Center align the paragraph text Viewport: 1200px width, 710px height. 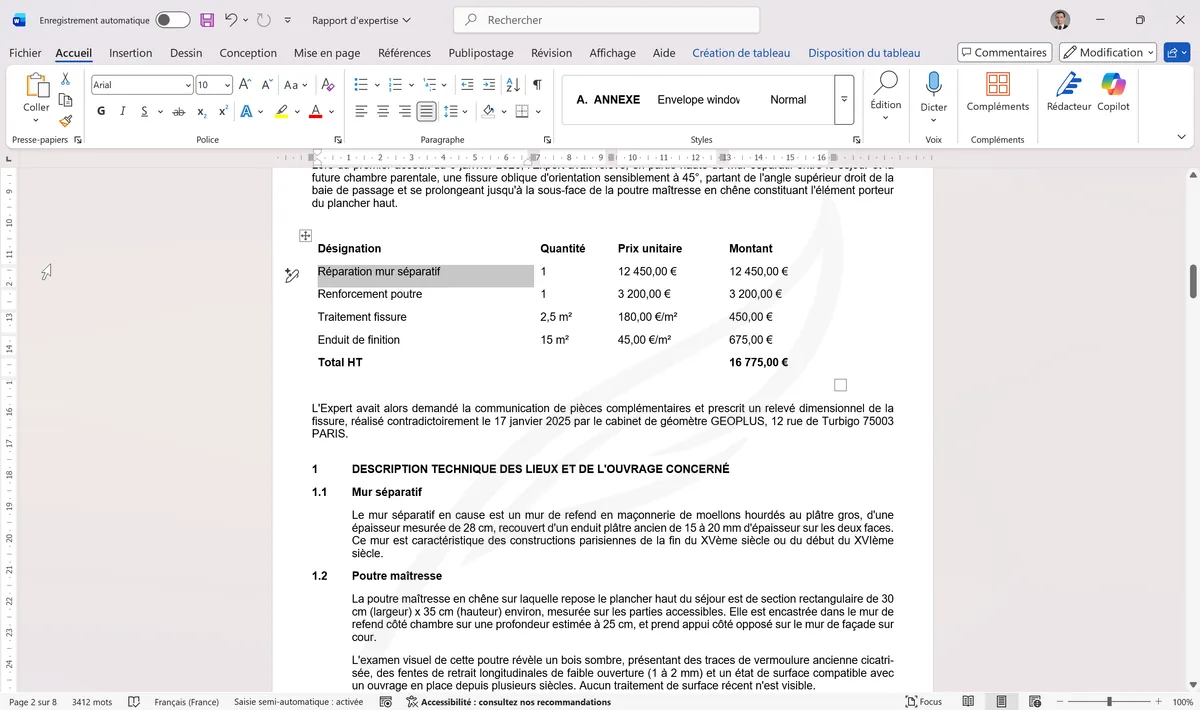click(383, 111)
